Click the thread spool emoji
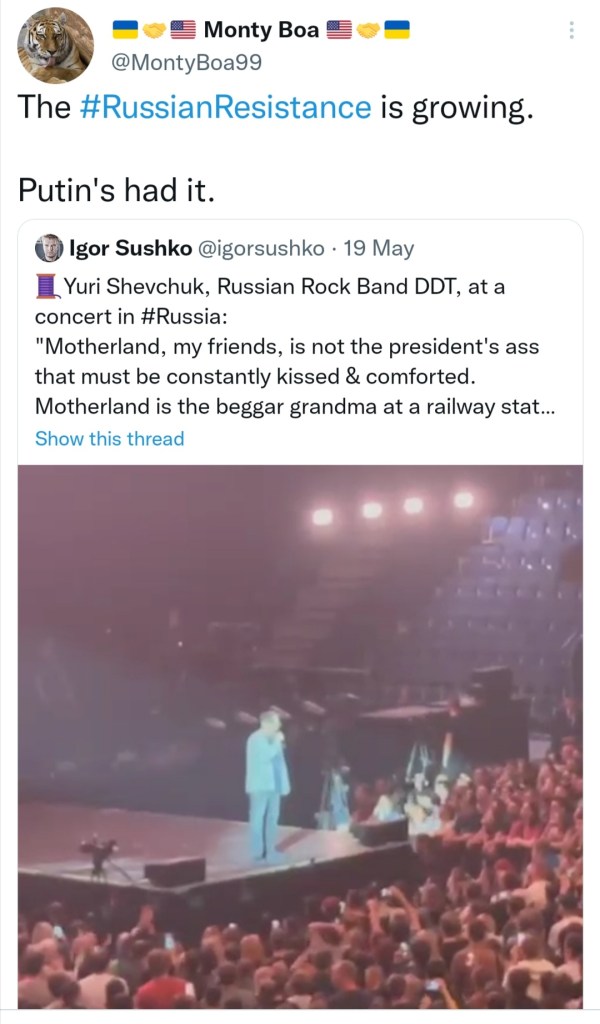 point(46,287)
